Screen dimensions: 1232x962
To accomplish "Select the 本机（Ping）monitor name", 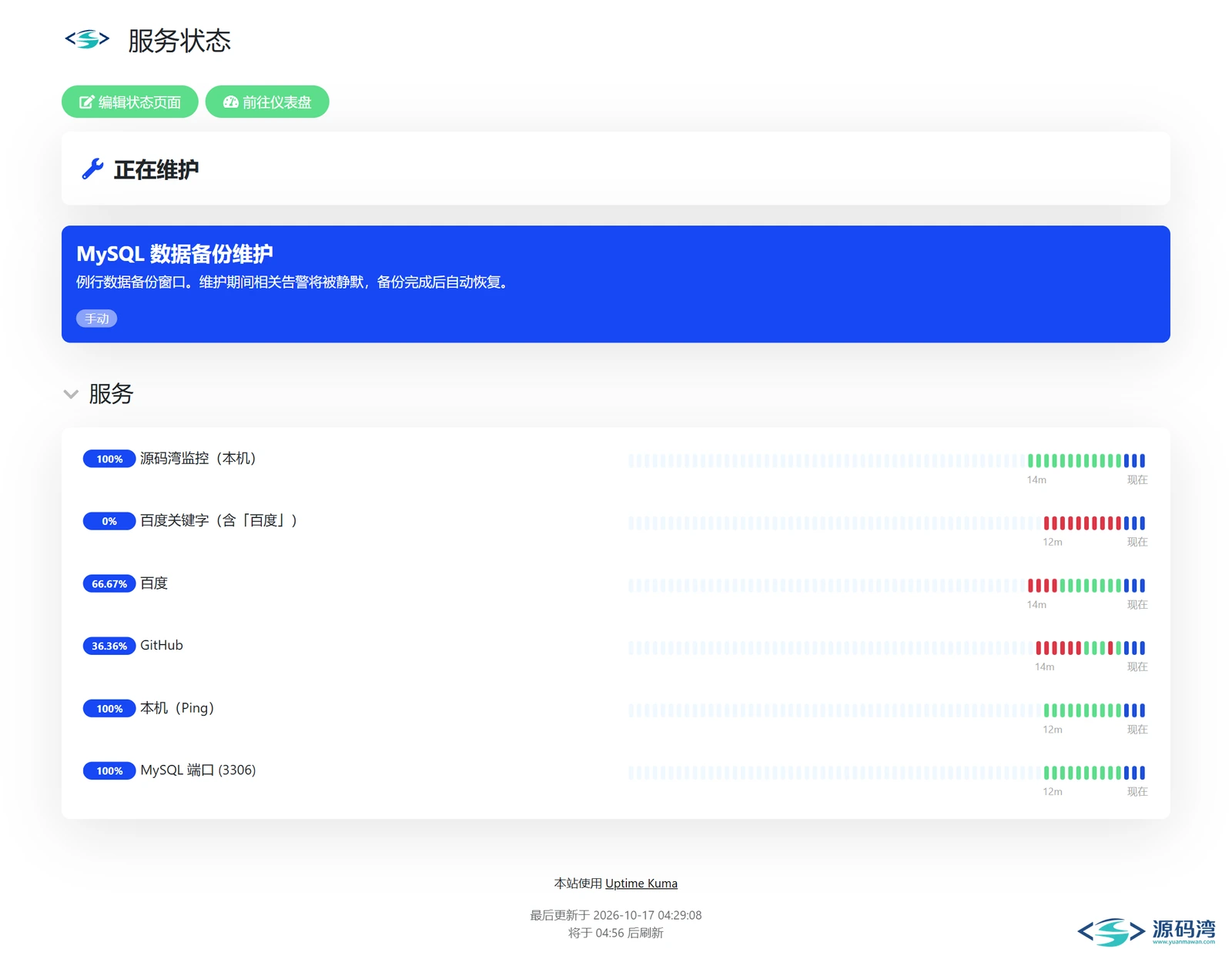I will point(177,707).
